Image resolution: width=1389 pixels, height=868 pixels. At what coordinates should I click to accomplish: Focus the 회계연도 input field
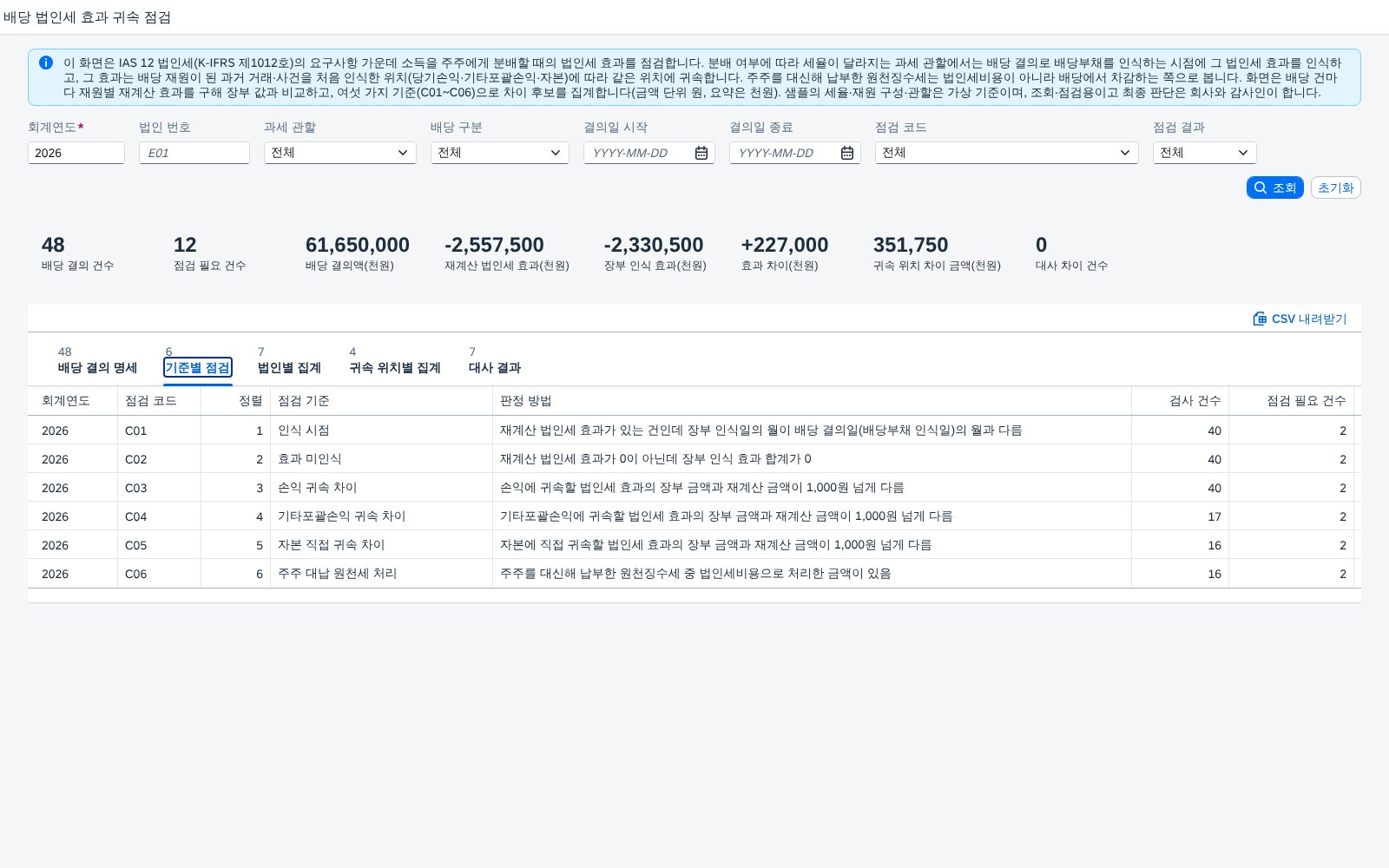tap(76, 153)
